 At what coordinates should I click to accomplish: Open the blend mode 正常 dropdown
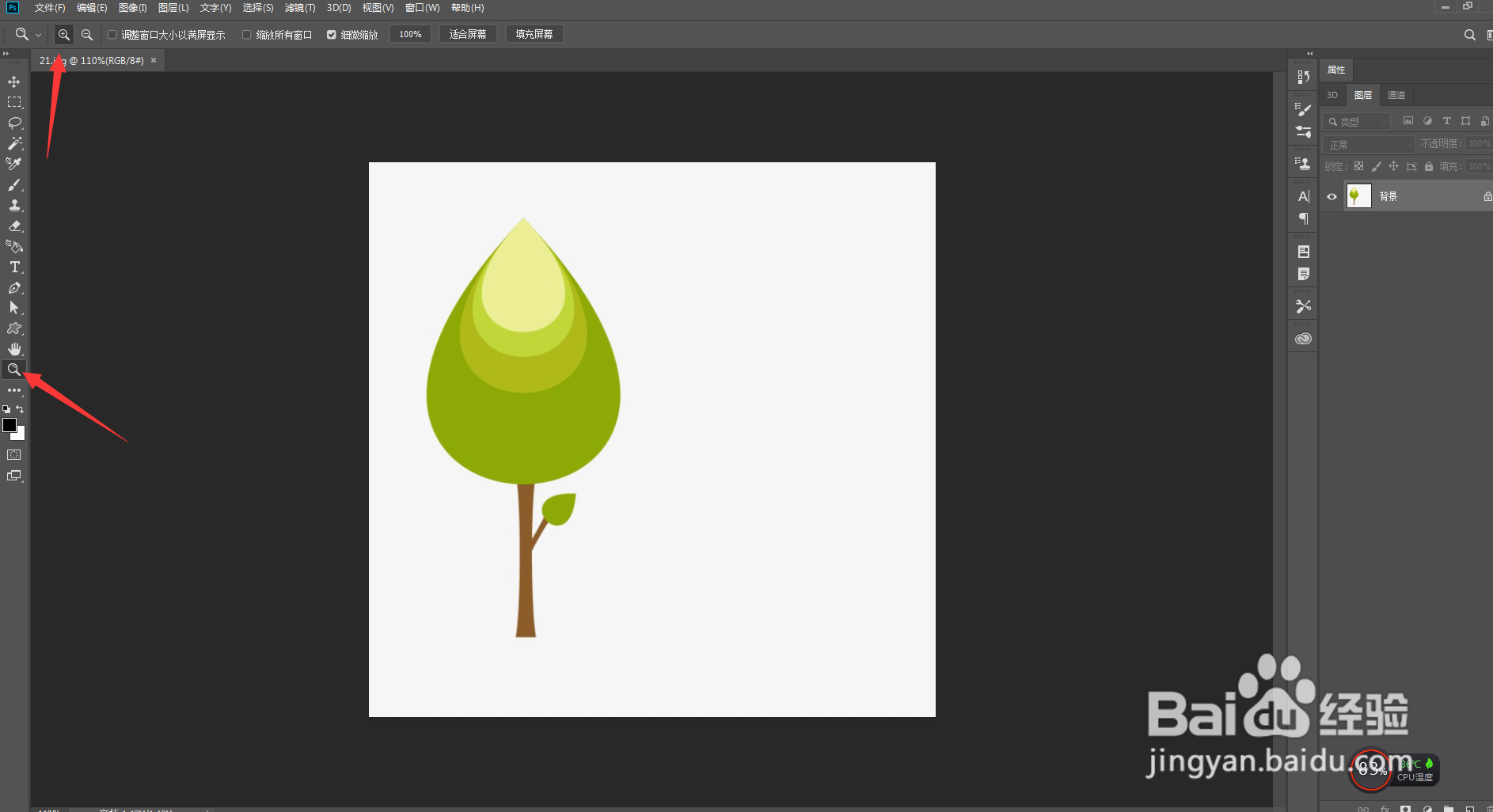[1369, 144]
